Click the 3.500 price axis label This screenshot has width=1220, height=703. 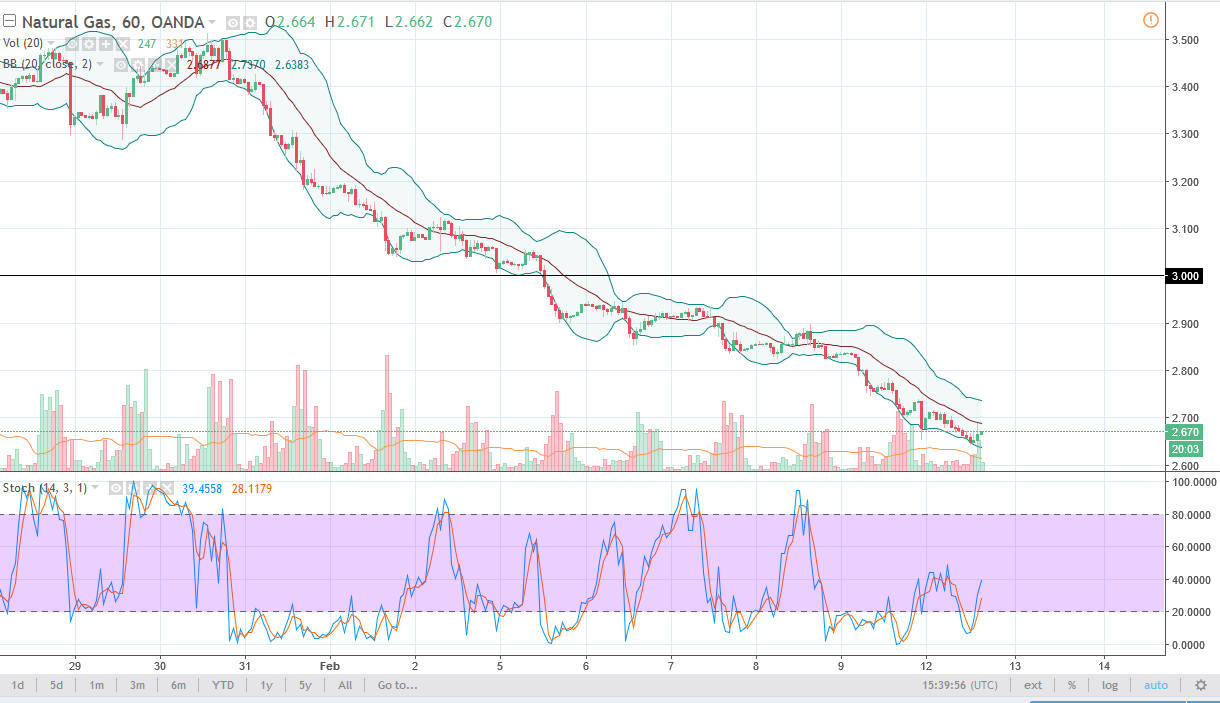tap(1185, 40)
